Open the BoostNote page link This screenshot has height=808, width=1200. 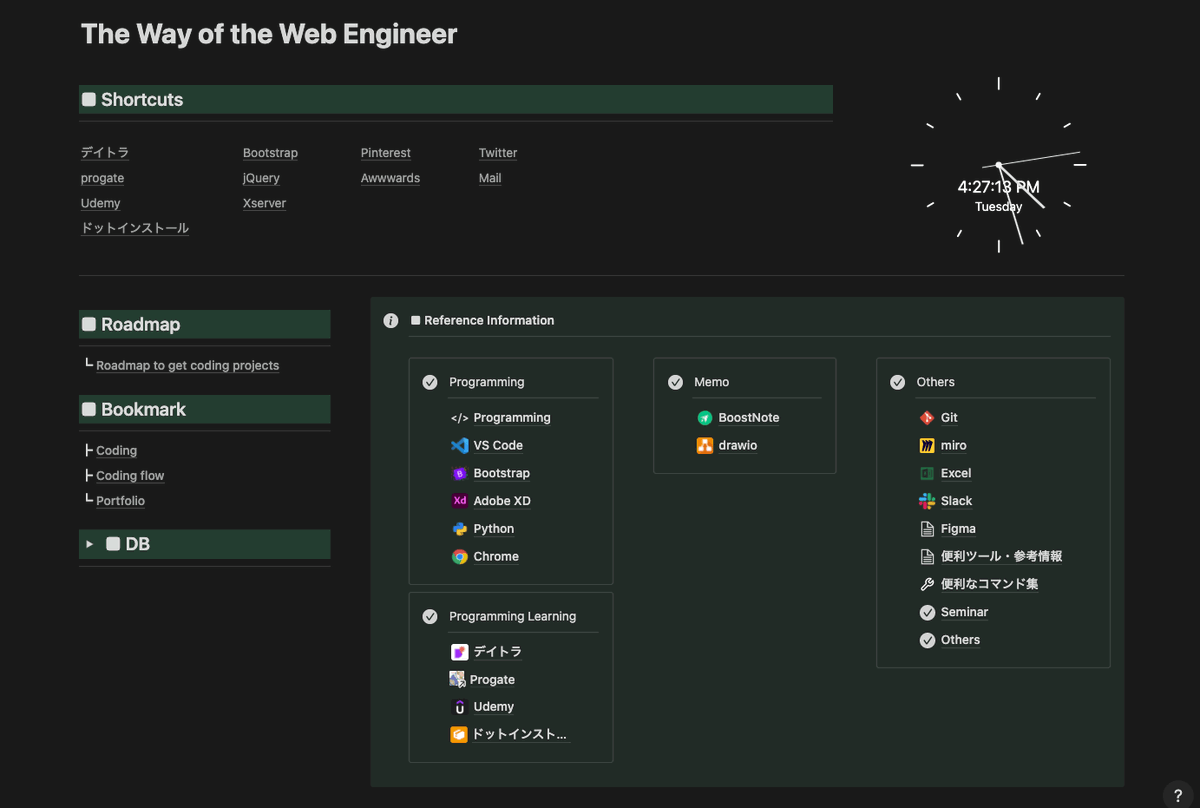coord(749,418)
